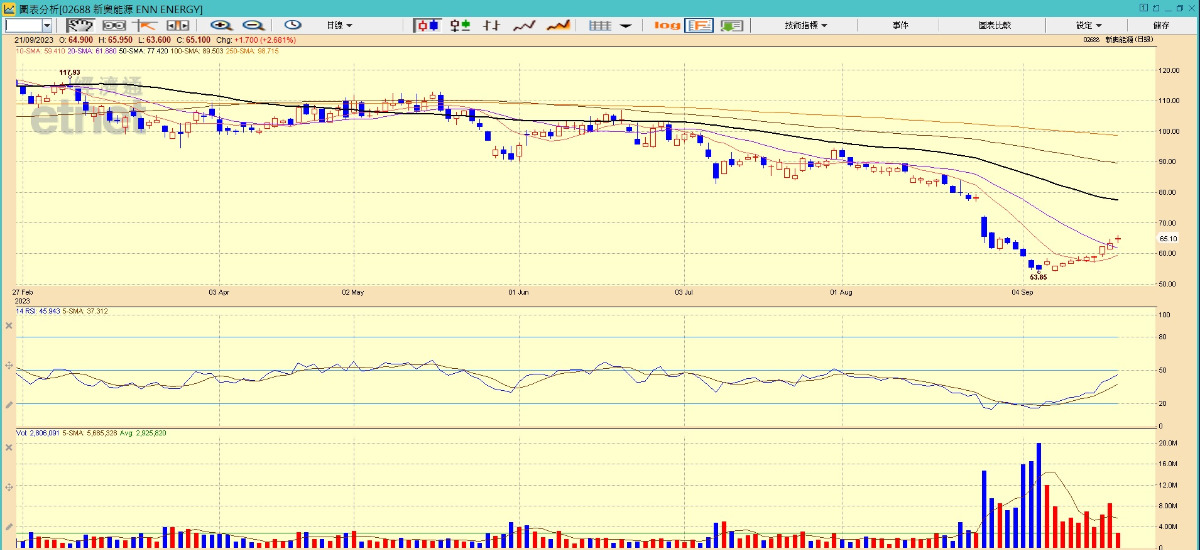Toggle the chart legend display button

[699, 25]
